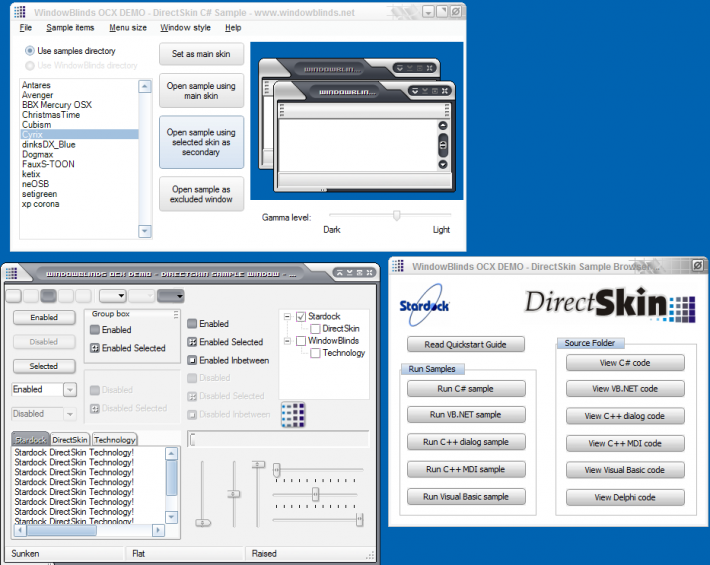The width and height of the screenshot is (710, 565).
Task: Click the Stardock text list horizontal scrollbar thumb
Action: [62, 530]
